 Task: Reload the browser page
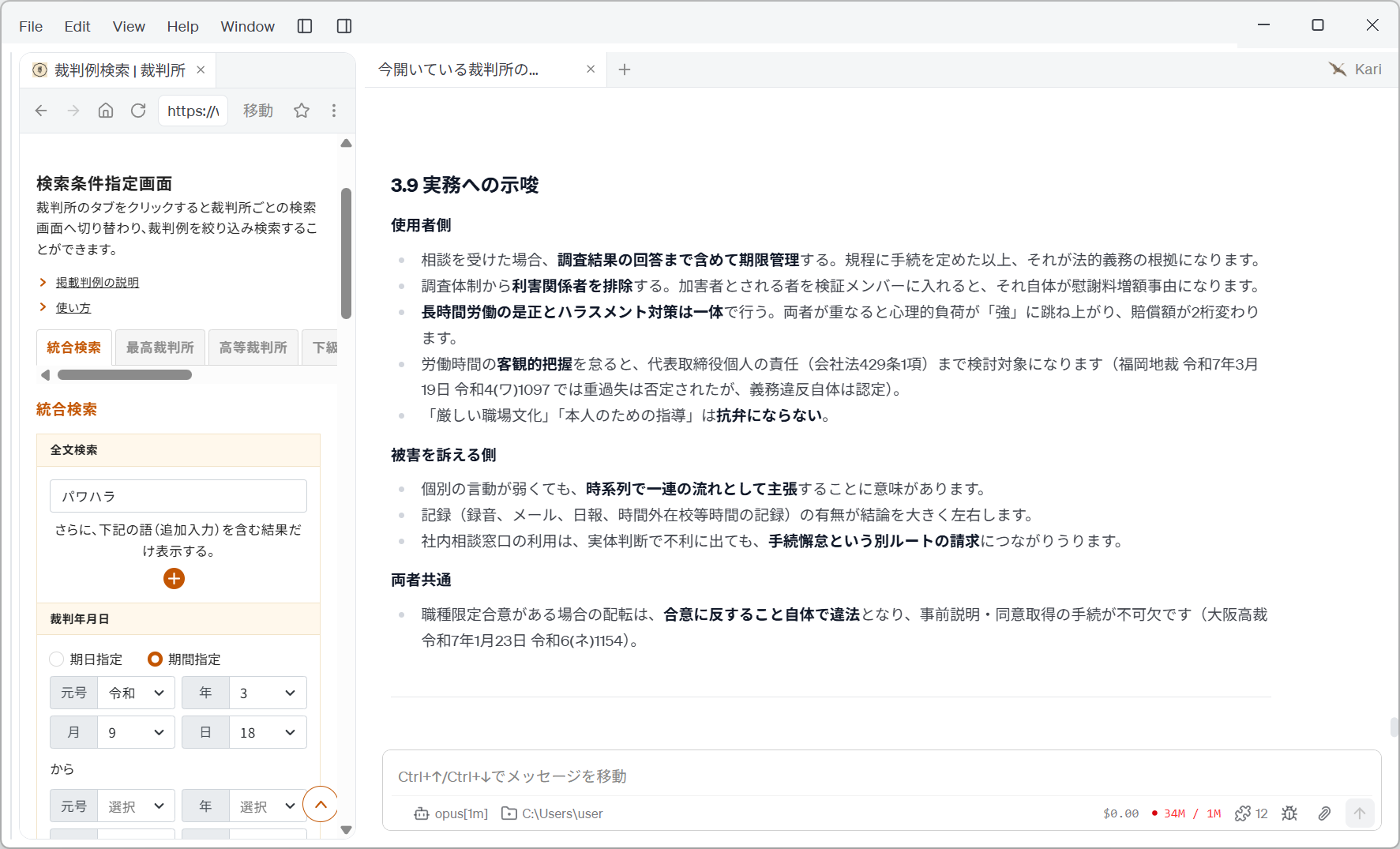tap(138, 111)
